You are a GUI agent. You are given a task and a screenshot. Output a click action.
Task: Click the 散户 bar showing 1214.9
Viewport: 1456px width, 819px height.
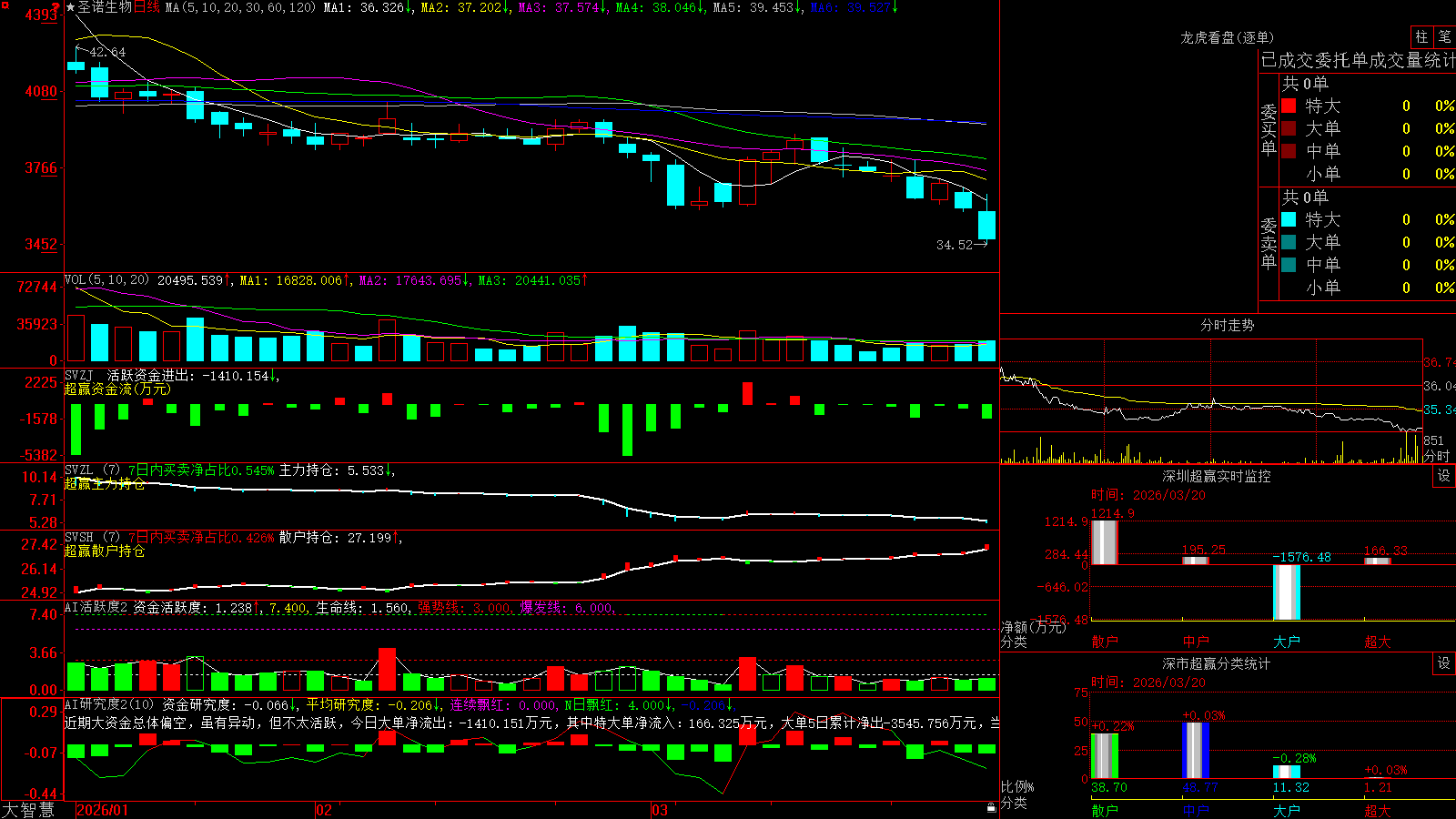point(1104,542)
